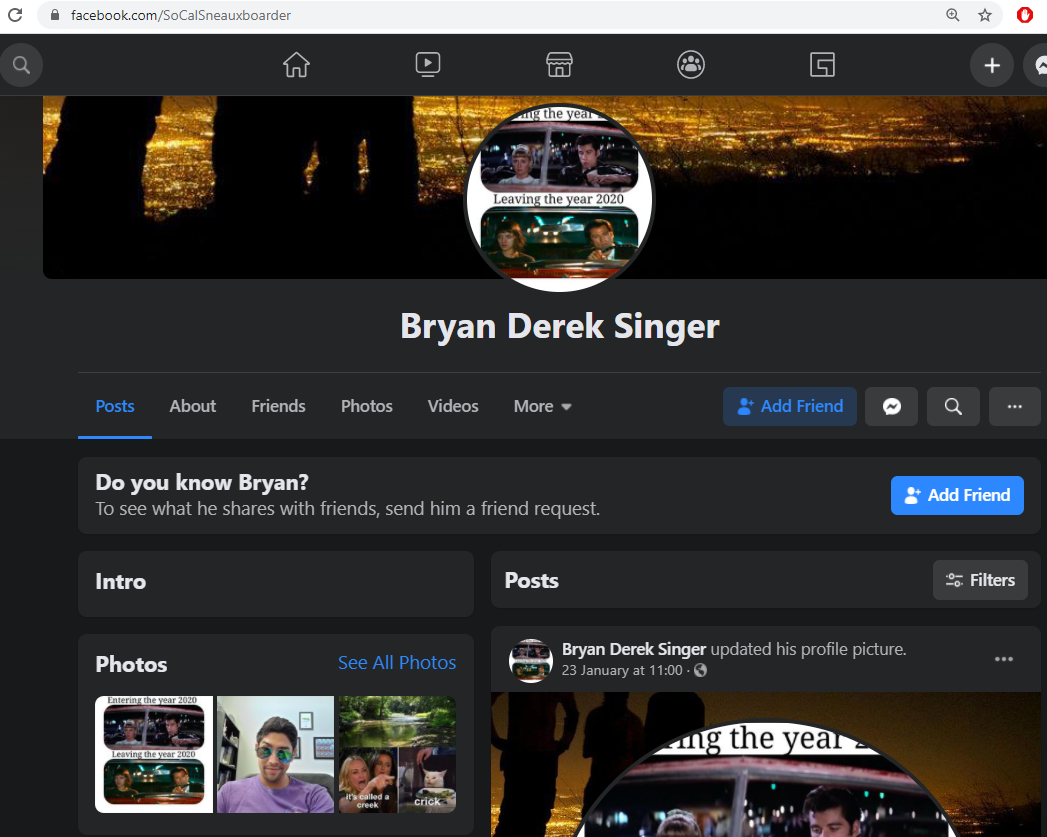Open the Gaming icon in top bar
1047x837 pixels.
click(x=823, y=65)
